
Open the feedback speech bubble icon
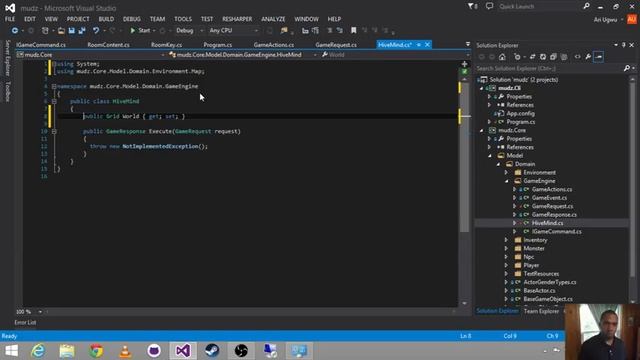point(489,6)
